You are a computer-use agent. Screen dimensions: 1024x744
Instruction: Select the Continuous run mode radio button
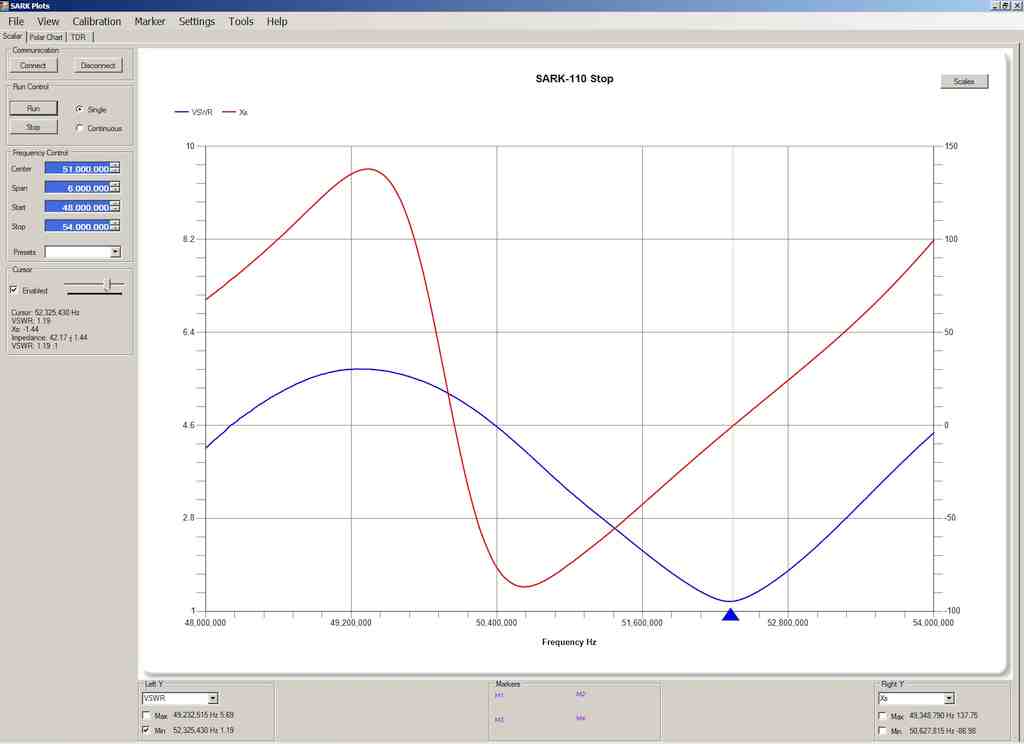click(80, 128)
